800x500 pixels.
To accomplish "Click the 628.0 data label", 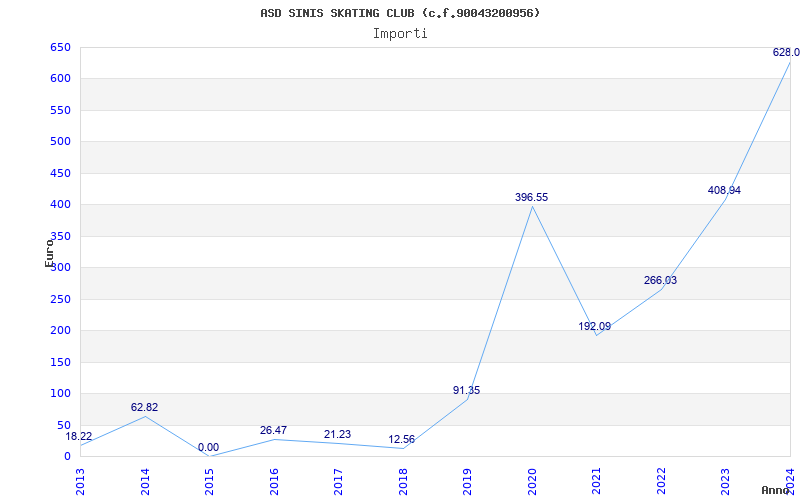I will click(786, 52).
